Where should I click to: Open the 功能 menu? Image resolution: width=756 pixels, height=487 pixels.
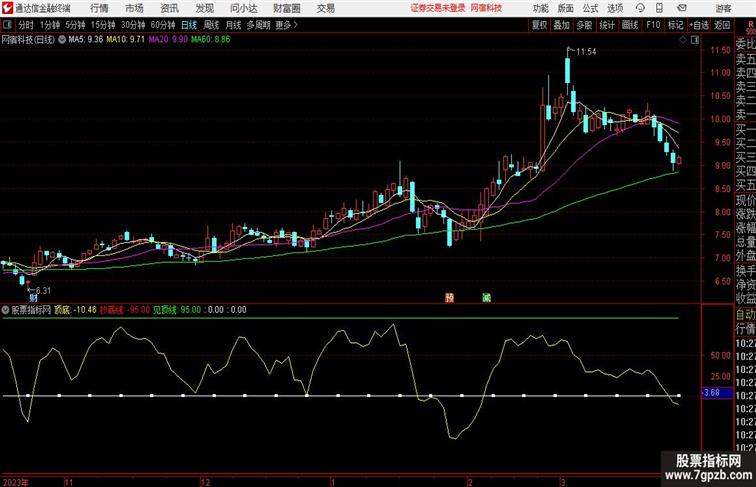pos(540,8)
